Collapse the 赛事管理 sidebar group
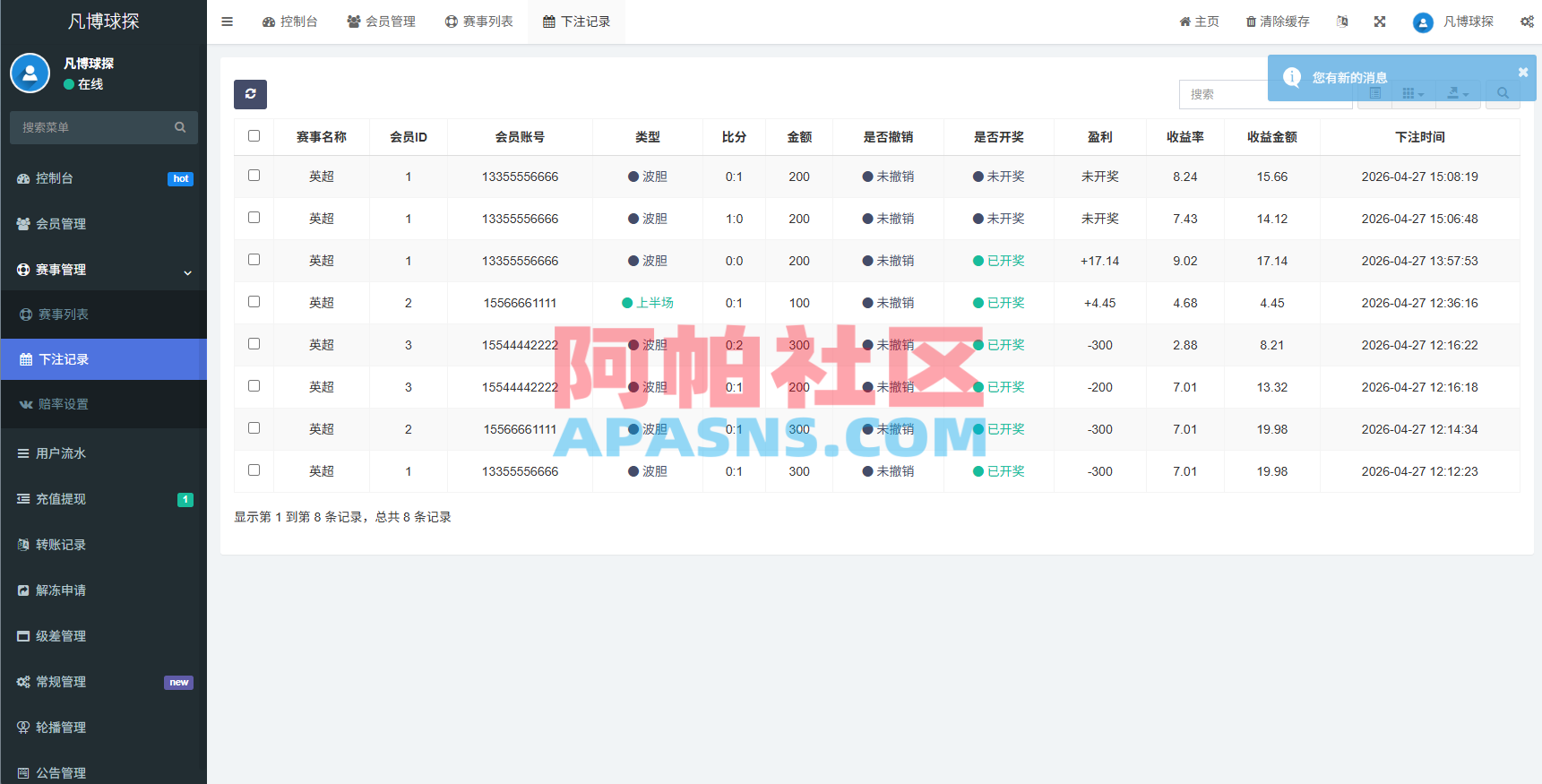Viewport: 1542px width, 784px height. click(x=104, y=270)
